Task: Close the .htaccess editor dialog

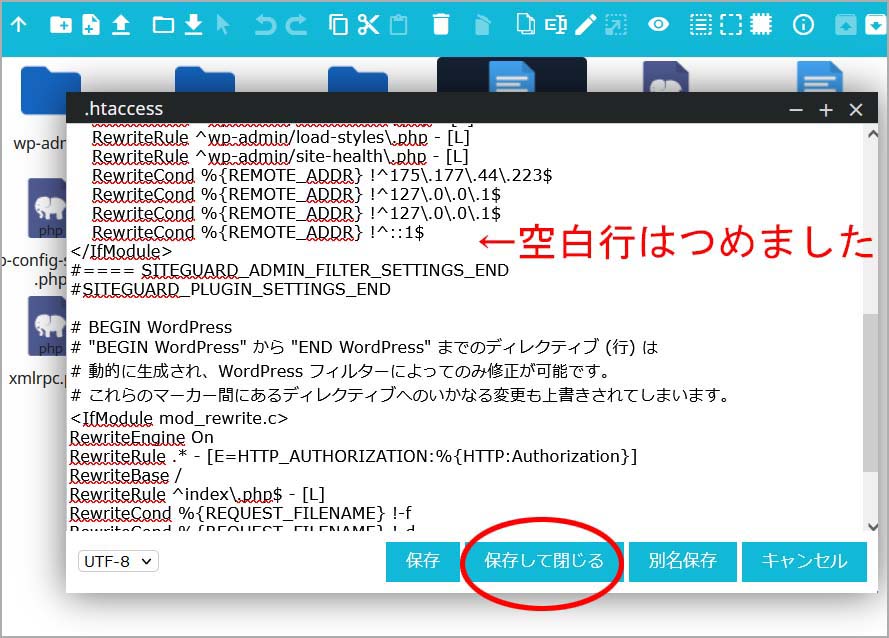Action: (x=856, y=110)
